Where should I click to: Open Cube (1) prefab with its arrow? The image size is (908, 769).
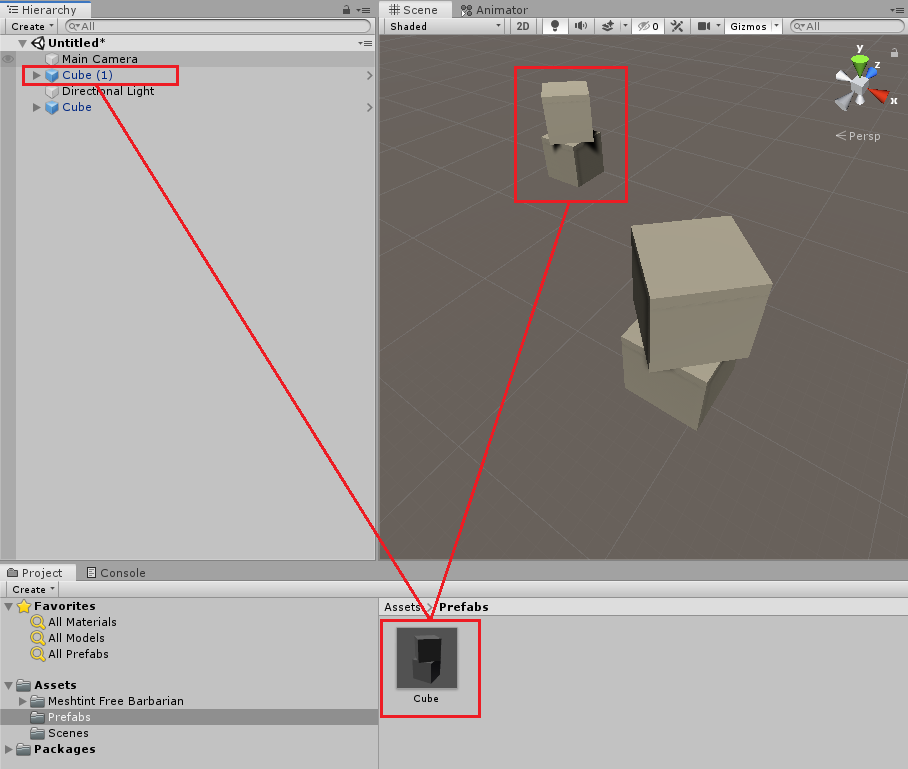coord(369,75)
